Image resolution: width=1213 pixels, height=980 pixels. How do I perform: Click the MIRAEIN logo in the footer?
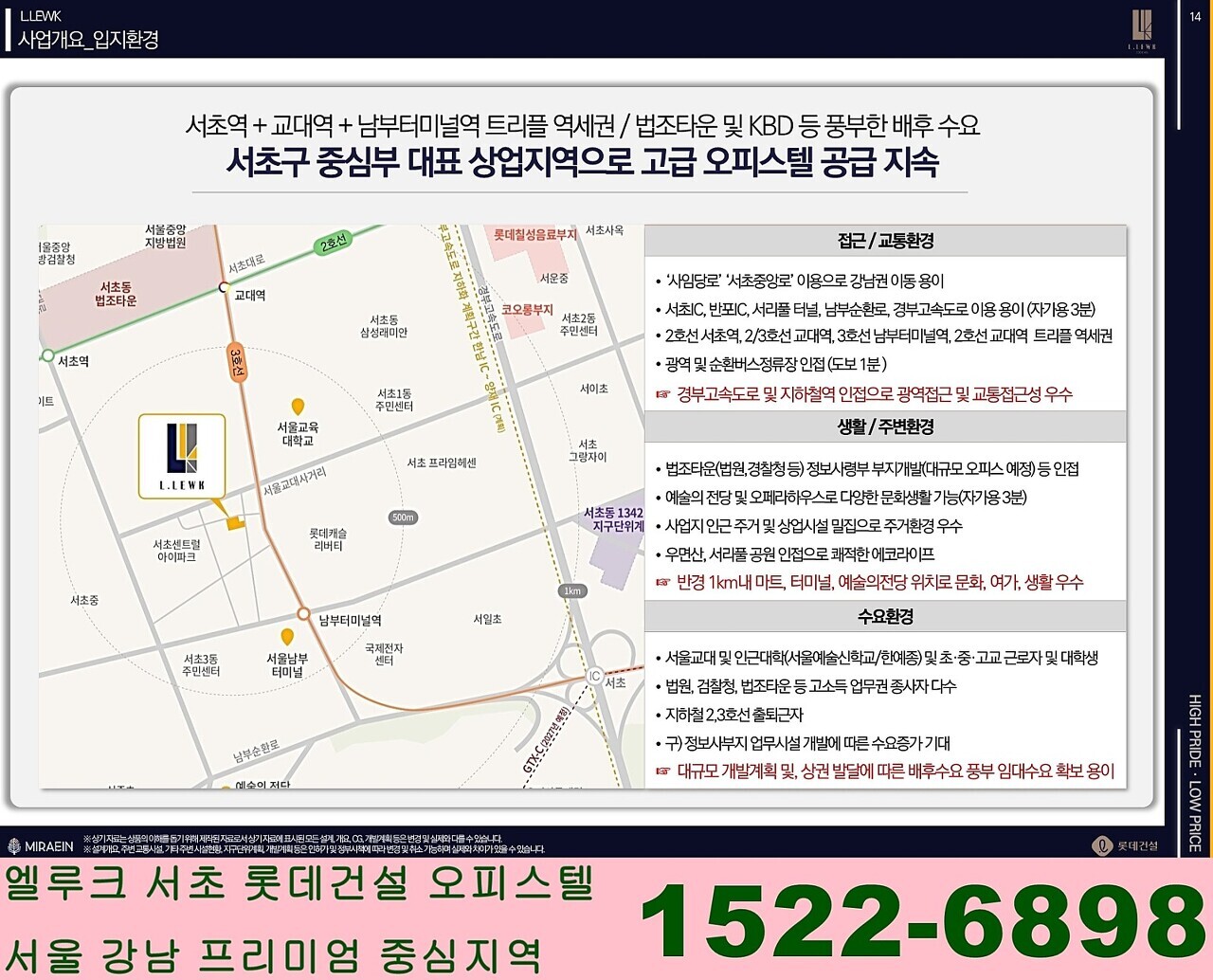coord(41,846)
